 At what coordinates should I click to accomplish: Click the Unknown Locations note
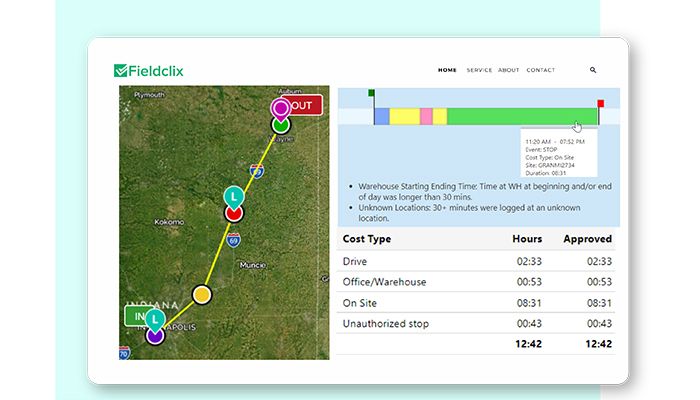tap(469, 213)
